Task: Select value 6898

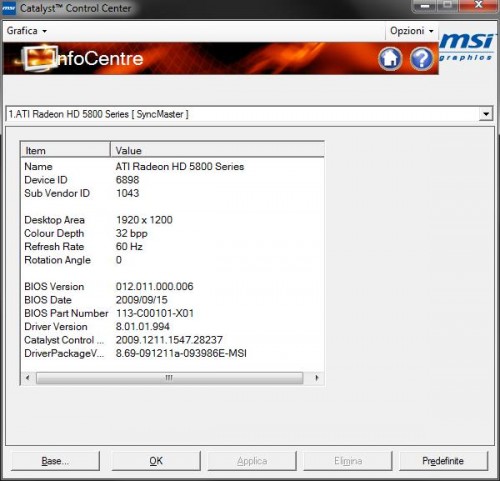Action: click(x=127, y=180)
